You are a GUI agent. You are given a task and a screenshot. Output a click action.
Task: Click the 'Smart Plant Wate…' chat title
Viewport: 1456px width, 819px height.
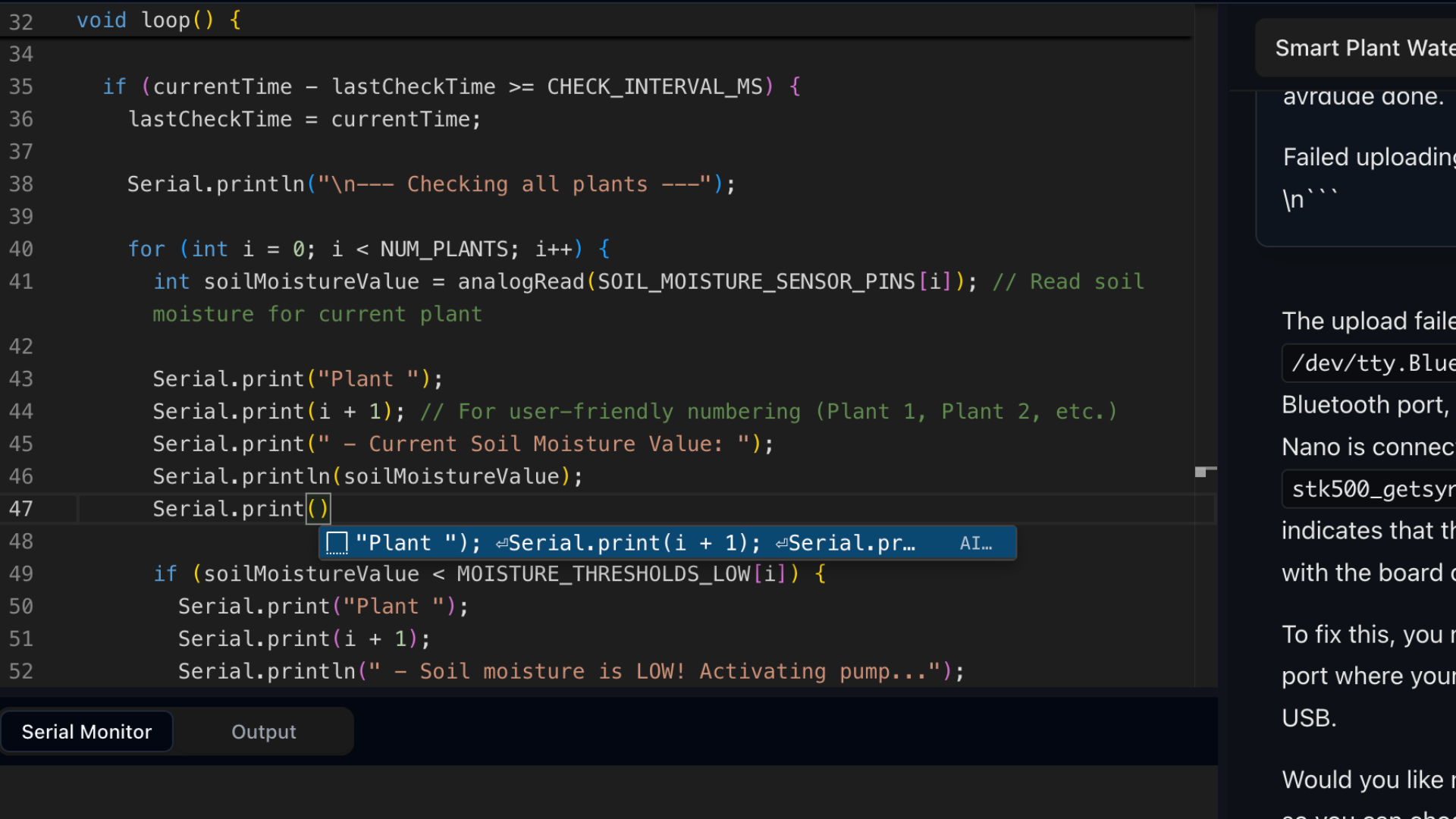pos(1365,49)
